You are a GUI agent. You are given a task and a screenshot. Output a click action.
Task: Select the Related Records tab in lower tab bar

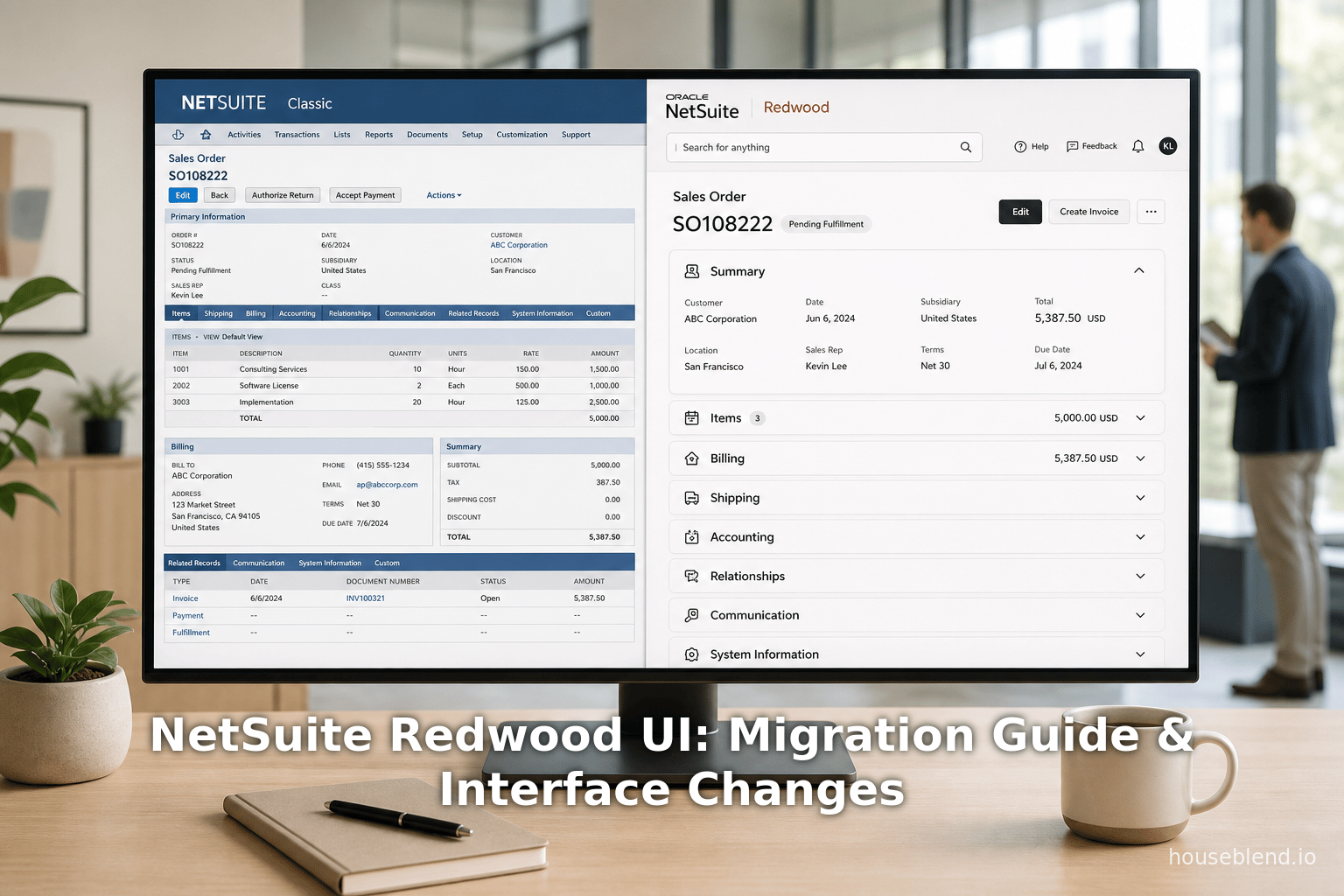coord(194,563)
